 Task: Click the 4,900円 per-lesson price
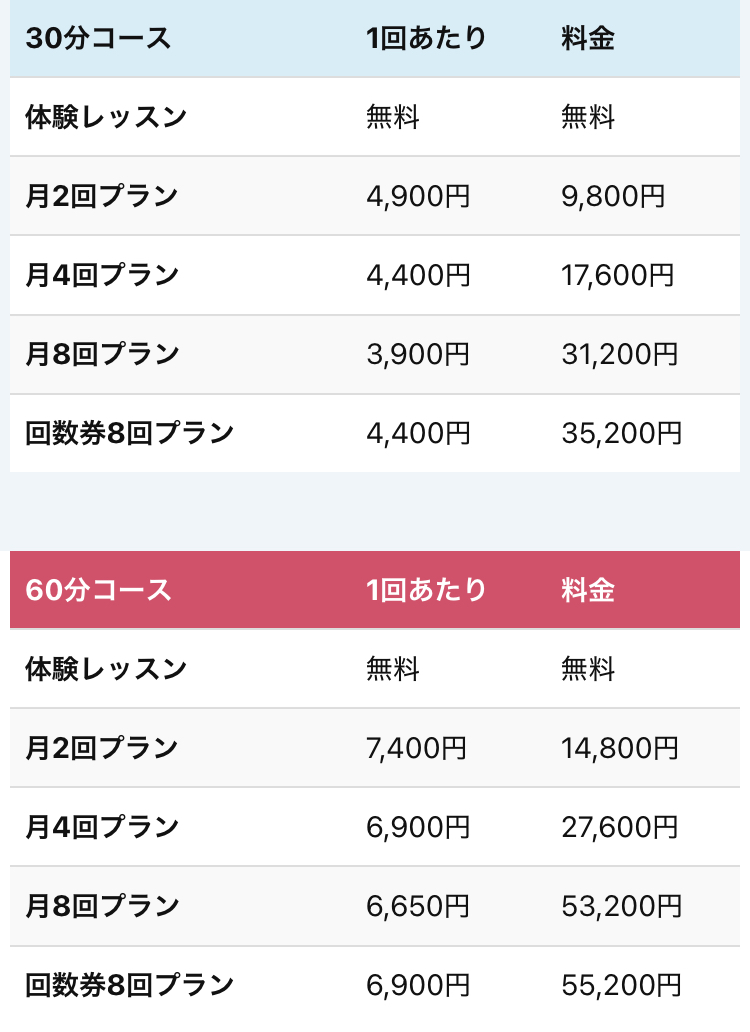pyautogui.click(x=418, y=196)
